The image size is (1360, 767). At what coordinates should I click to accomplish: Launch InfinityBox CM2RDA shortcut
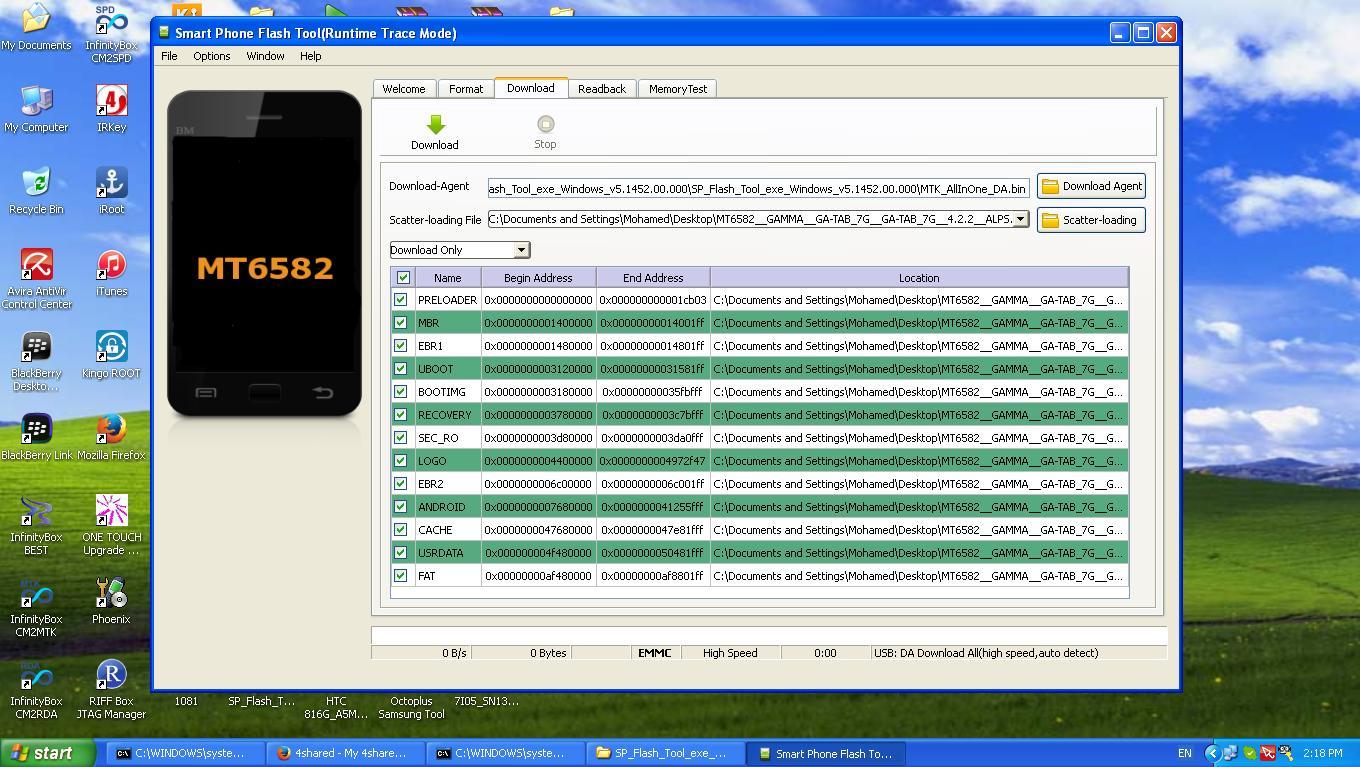pyautogui.click(x=37, y=689)
